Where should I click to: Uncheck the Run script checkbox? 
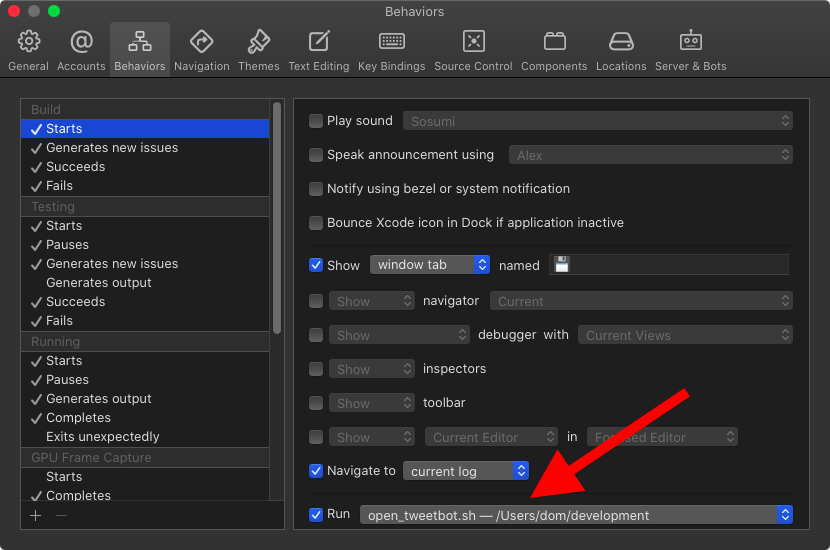[x=316, y=514]
